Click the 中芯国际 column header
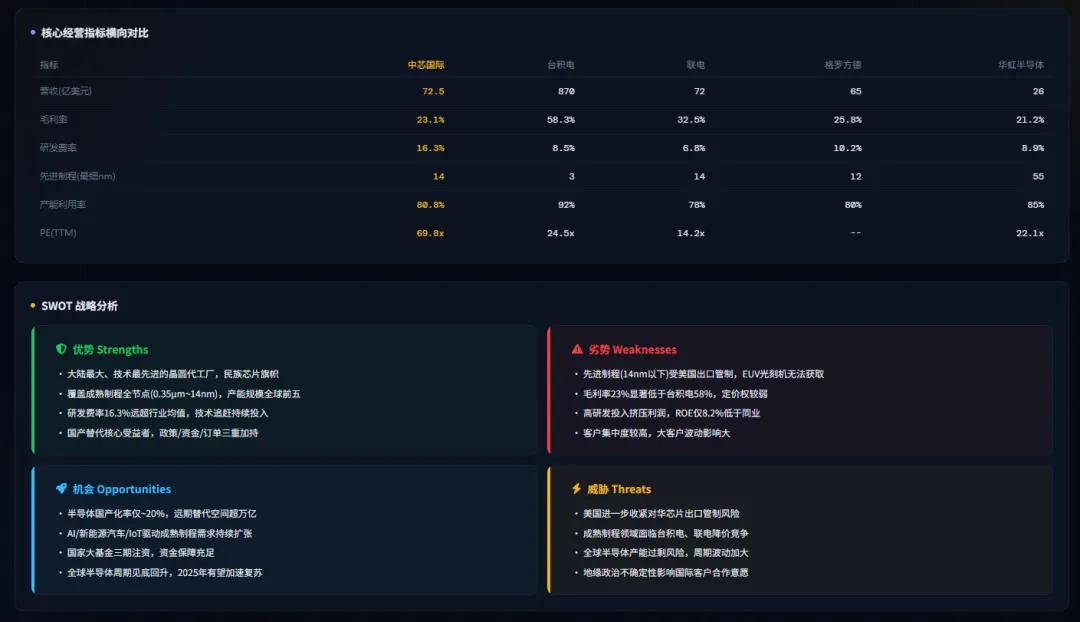Screen dimensions: 1080x622 pos(426,65)
